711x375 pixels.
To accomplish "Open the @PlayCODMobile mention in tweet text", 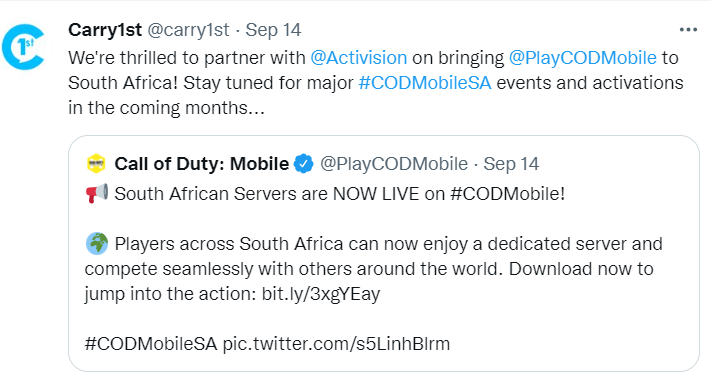I will 582,58.
